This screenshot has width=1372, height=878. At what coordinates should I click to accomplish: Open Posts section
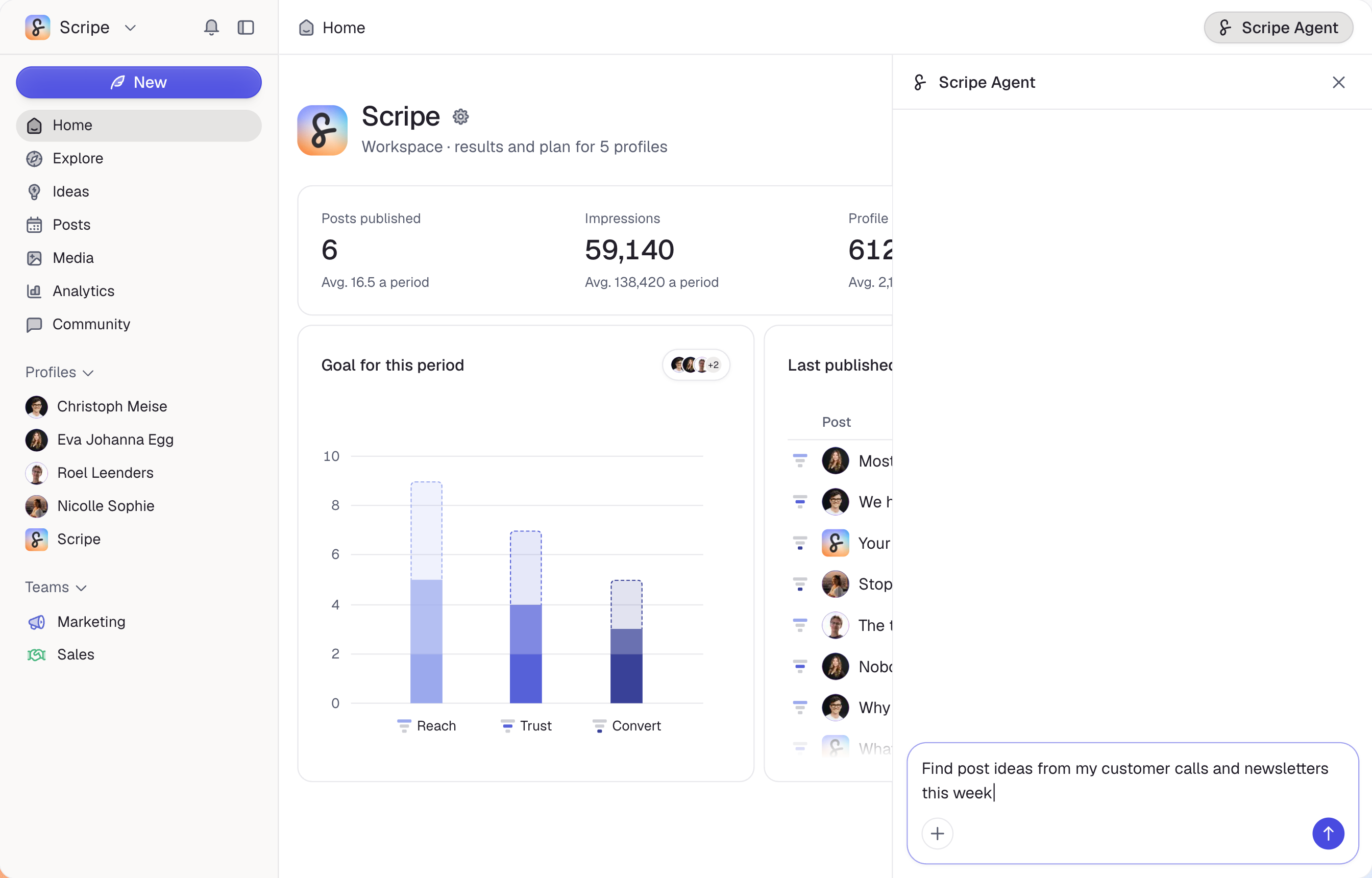(x=138, y=225)
